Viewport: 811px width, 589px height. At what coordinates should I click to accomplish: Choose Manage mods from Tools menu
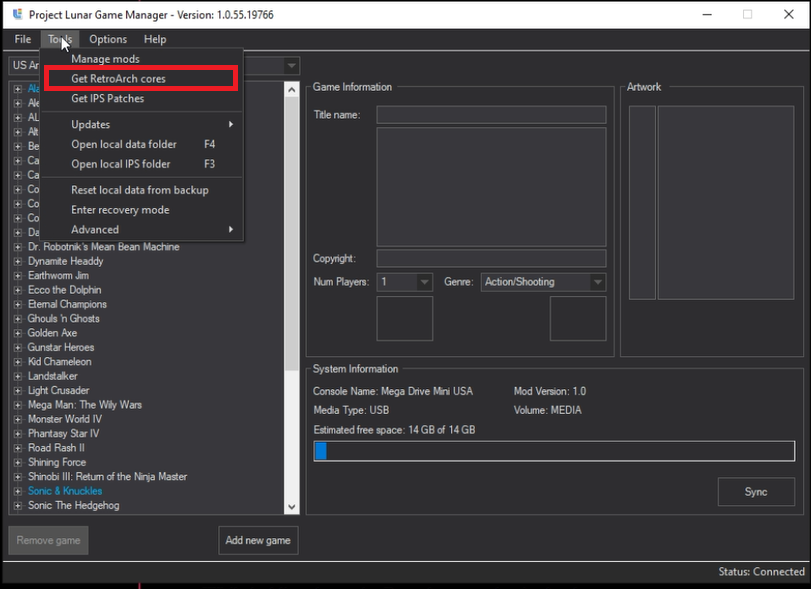142,59
